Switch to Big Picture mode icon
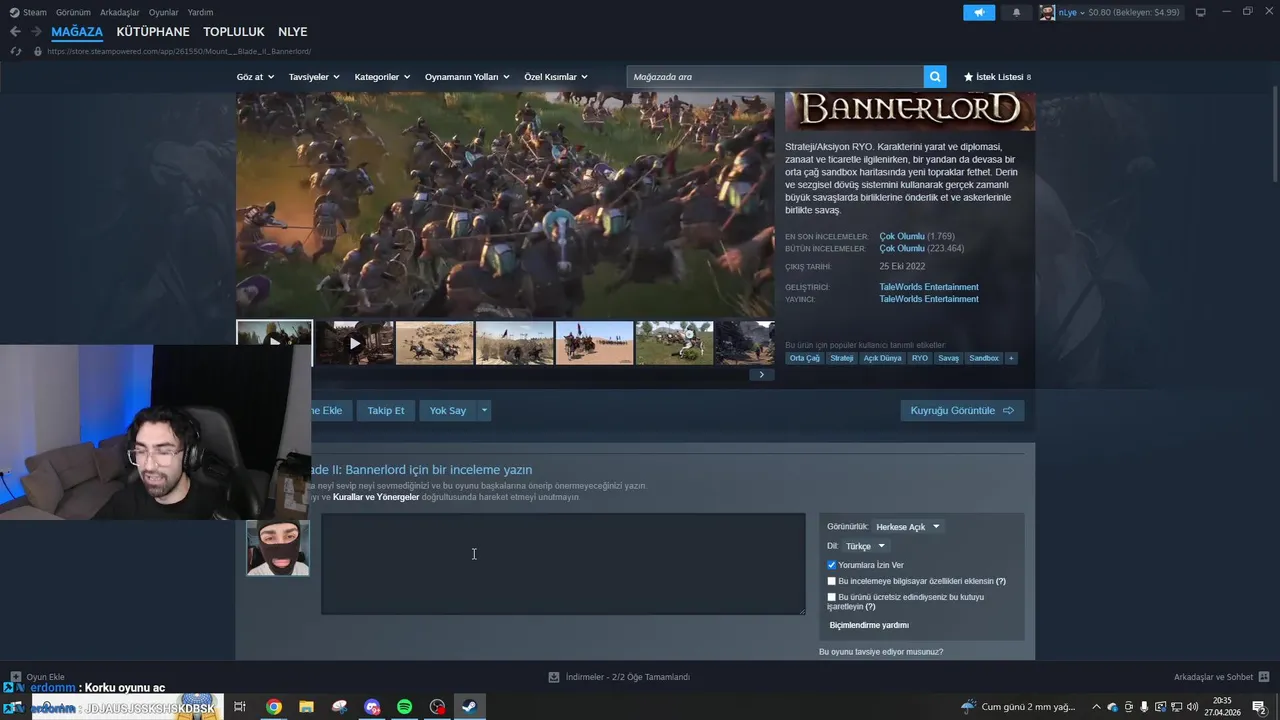The width and height of the screenshot is (1280, 720). pos(1200,12)
